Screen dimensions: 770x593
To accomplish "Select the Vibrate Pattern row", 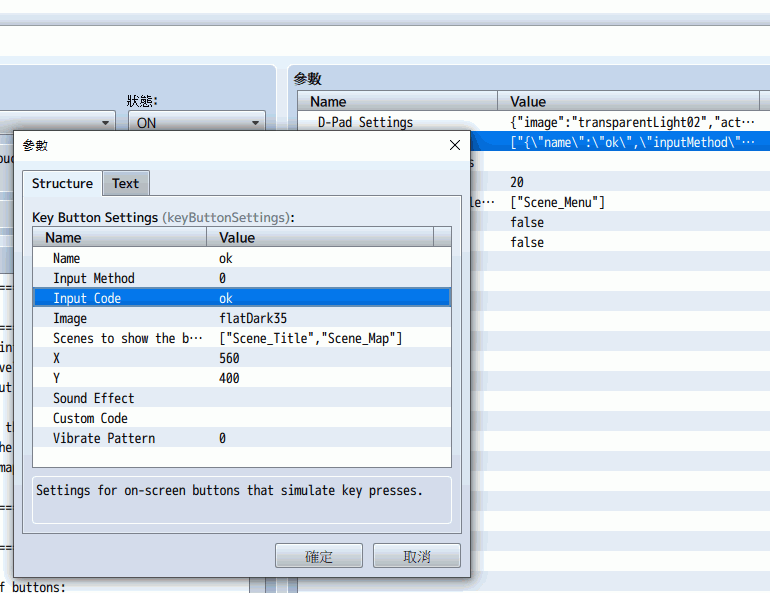I will [242, 438].
